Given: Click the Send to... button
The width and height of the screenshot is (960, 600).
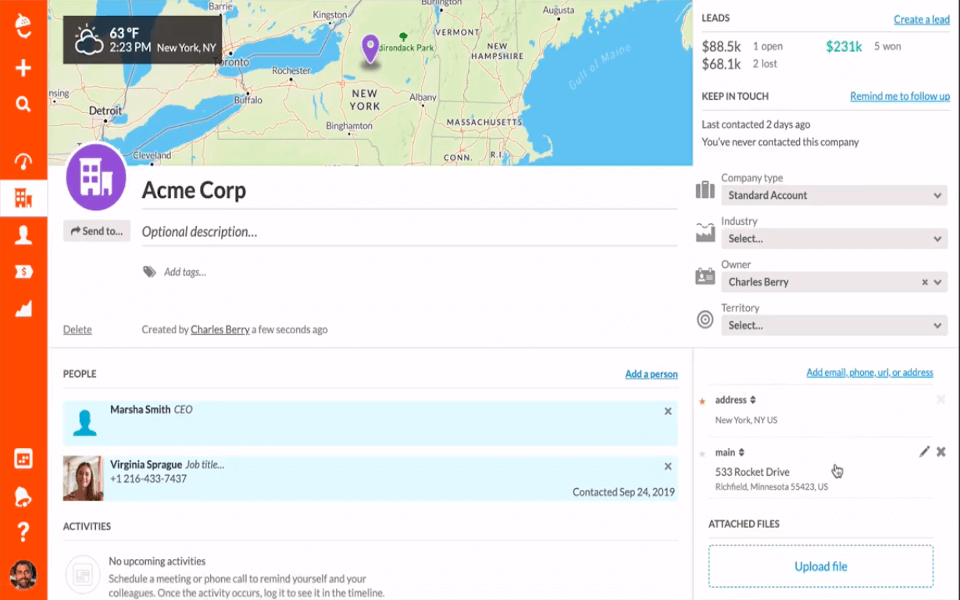Looking at the screenshot, I should point(97,231).
